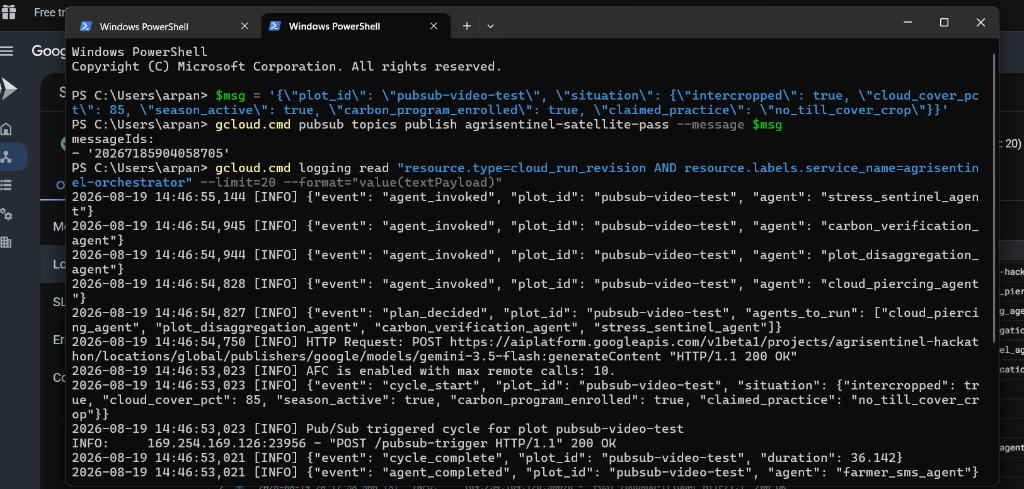This screenshot has width=1024, height=489.
Task: Open the hamburger navigation menu behind terminal
Action: coord(7,51)
